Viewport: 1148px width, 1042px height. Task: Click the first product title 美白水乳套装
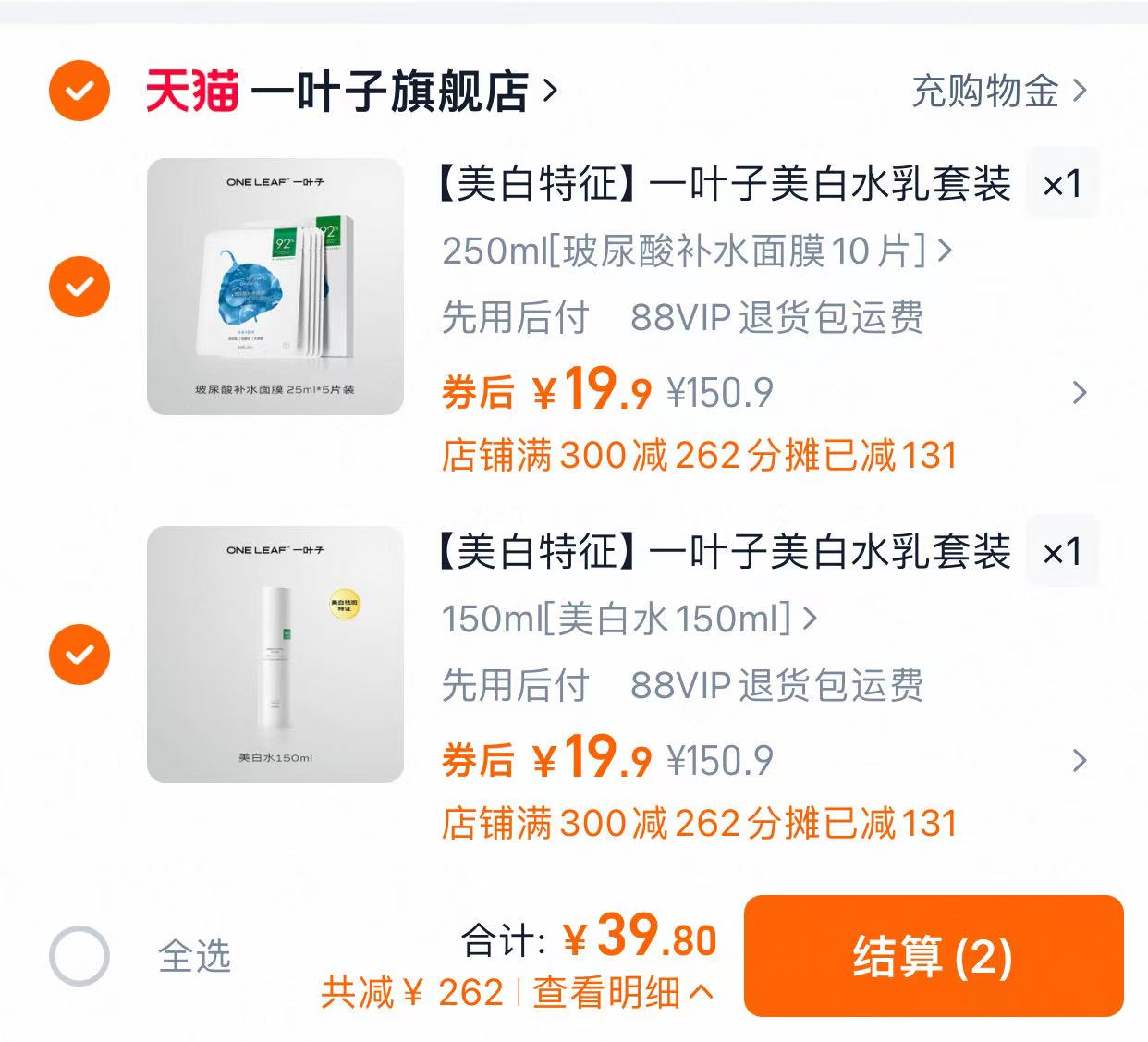pos(721,184)
